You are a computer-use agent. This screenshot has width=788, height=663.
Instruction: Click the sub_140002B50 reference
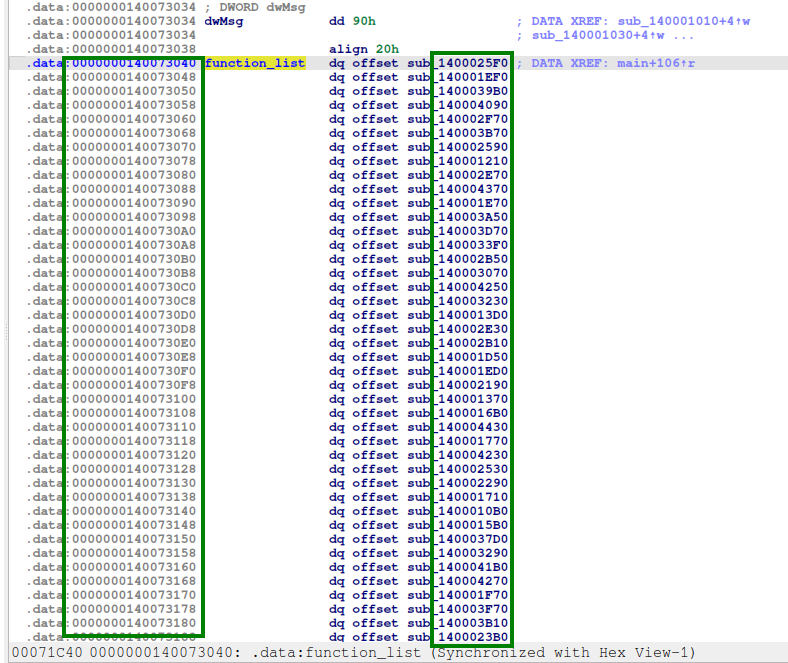(458, 259)
